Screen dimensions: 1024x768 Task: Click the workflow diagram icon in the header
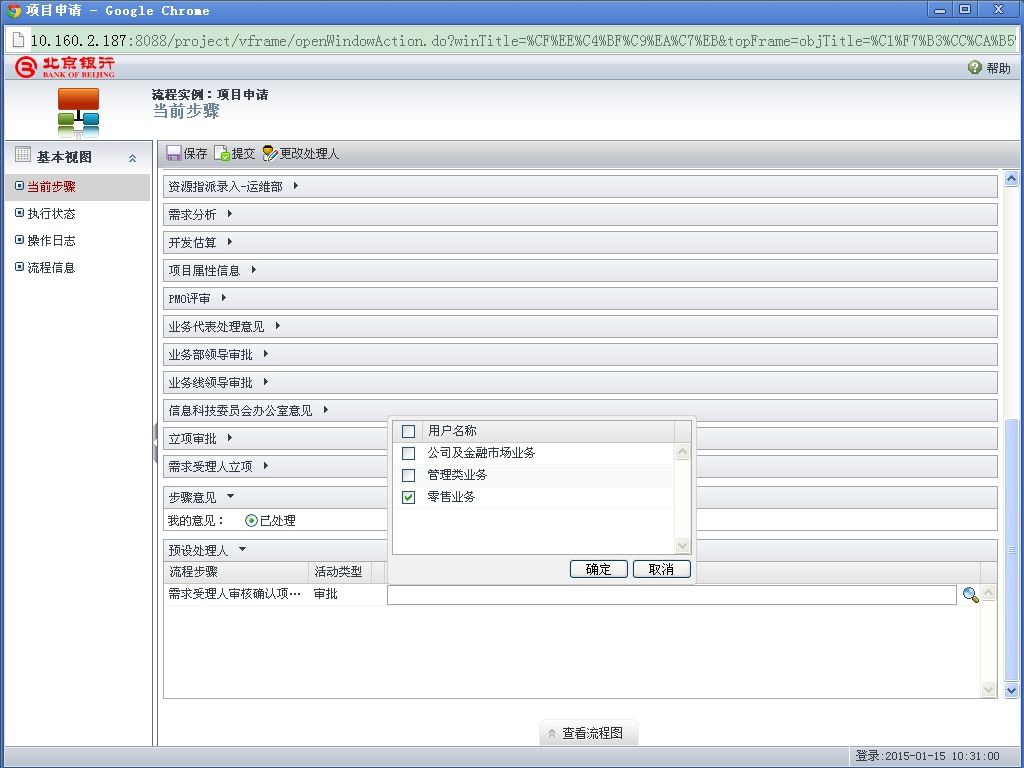pos(78,112)
